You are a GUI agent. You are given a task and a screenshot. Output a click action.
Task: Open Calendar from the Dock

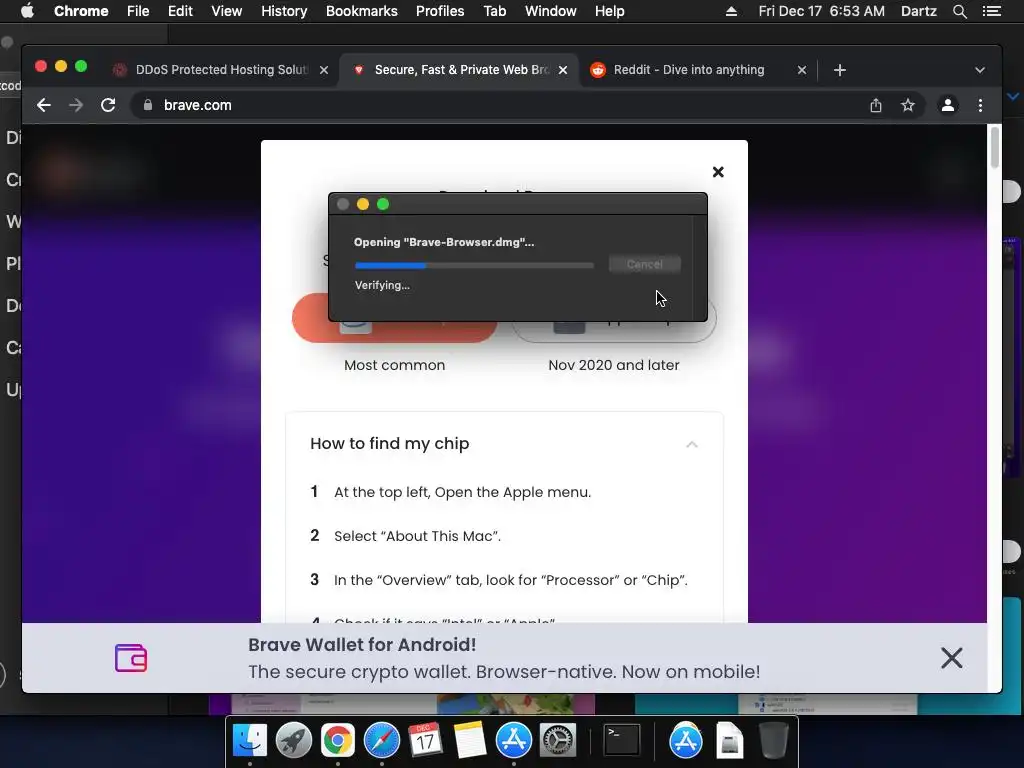tap(425, 741)
